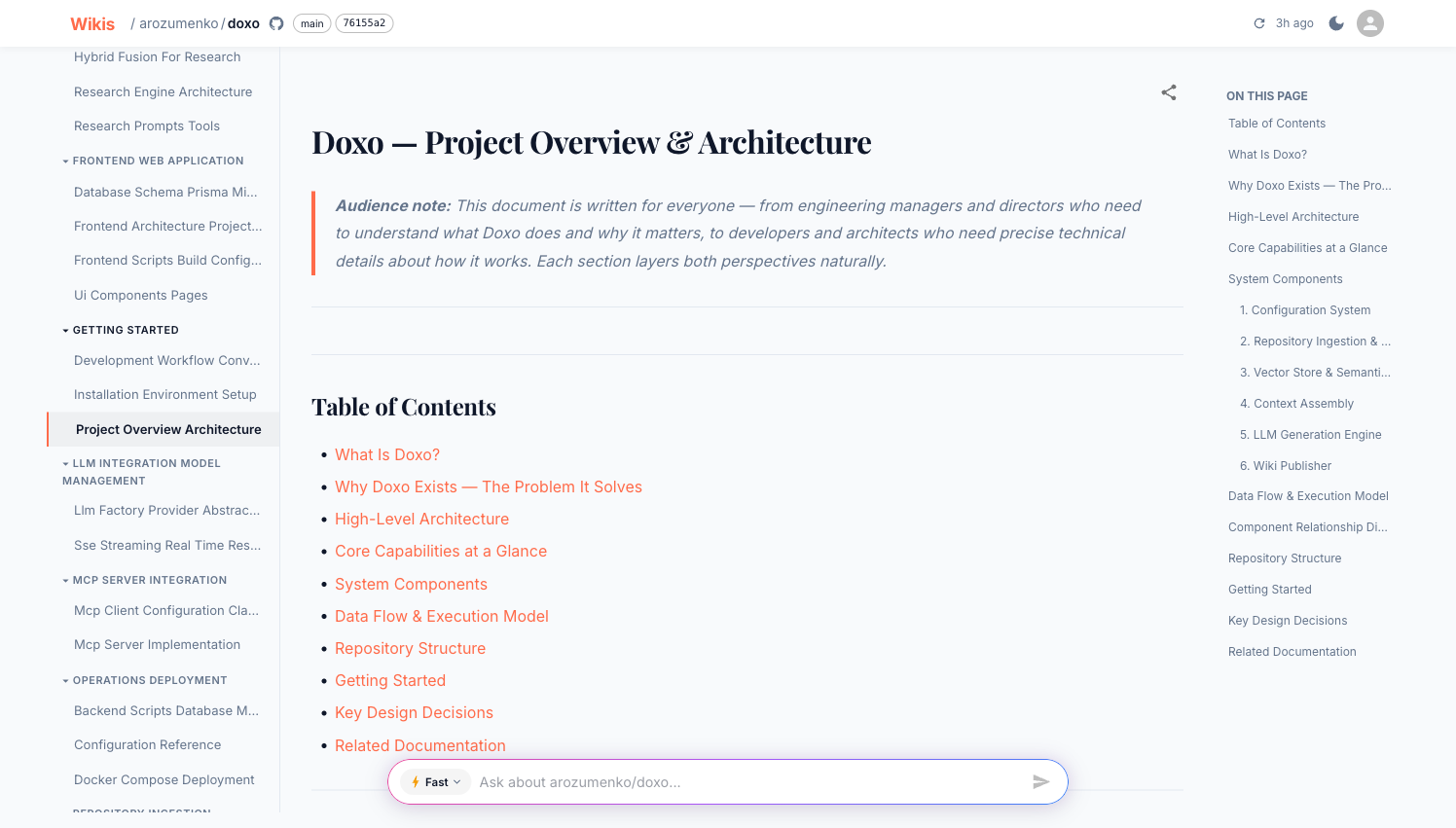The image size is (1456, 828).
Task: Click the main branch badge
Action: pyautogui.click(x=311, y=22)
